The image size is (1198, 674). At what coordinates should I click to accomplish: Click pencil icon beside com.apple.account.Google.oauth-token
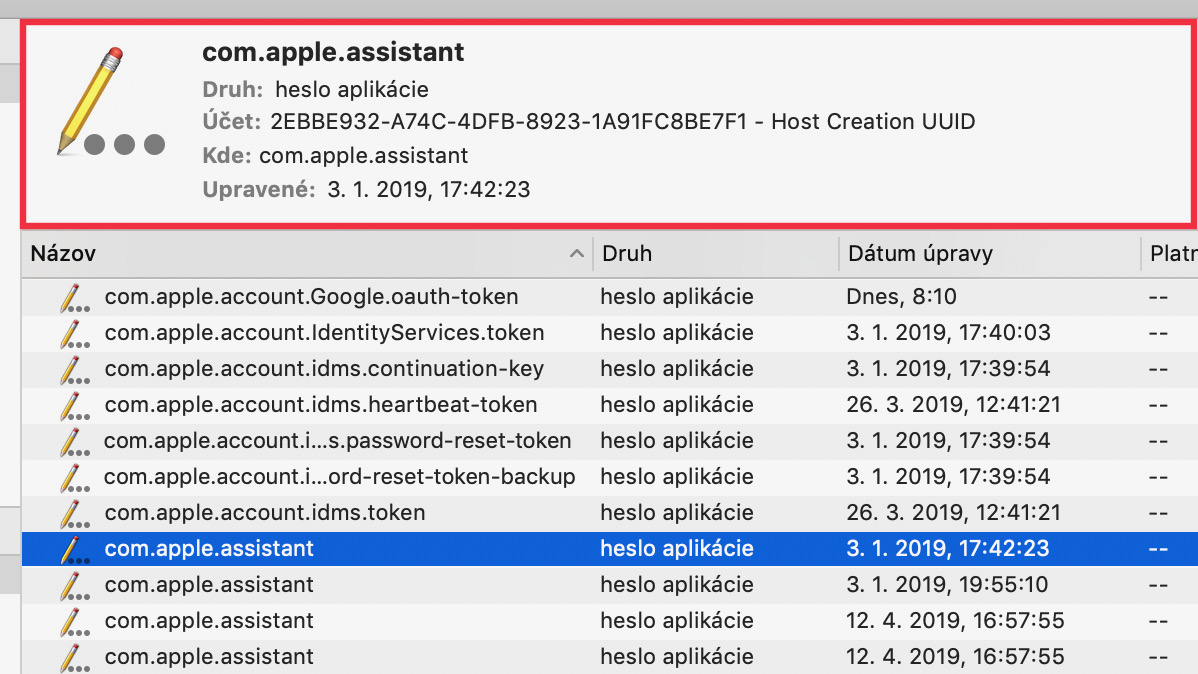tap(74, 297)
